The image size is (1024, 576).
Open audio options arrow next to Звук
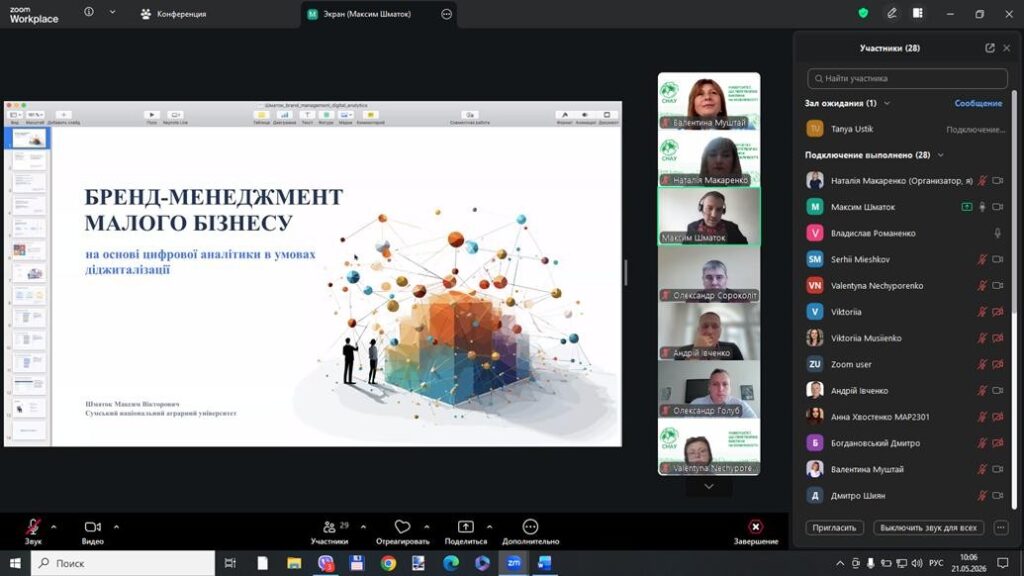[x=54, y=526]
